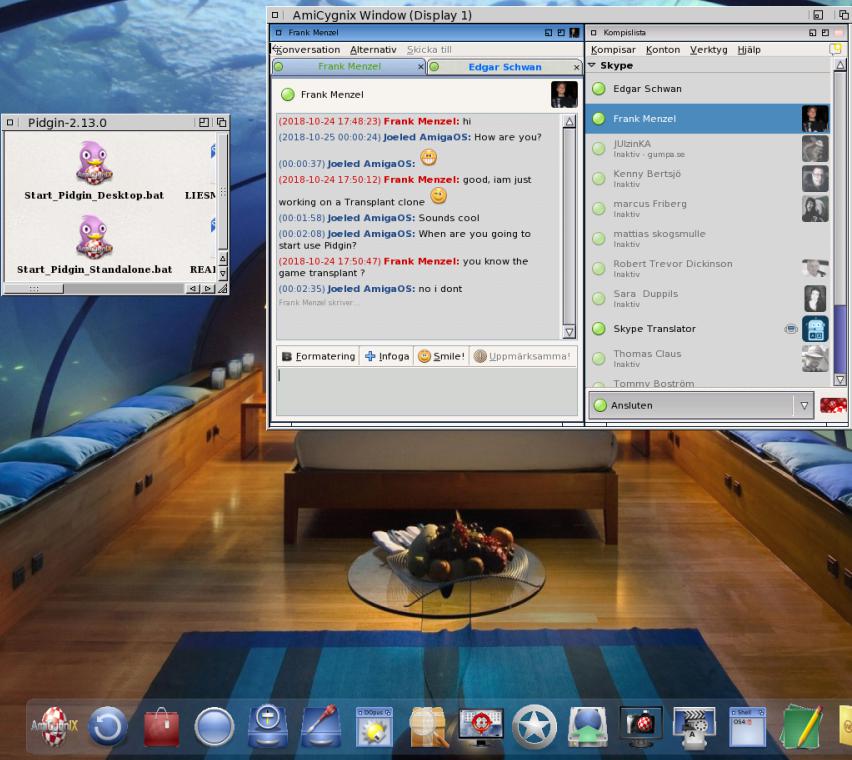Click Pidgin-2.13.0 horizontal scrollbar thumb
Screen dimensions: 852x760
(34, 289)
